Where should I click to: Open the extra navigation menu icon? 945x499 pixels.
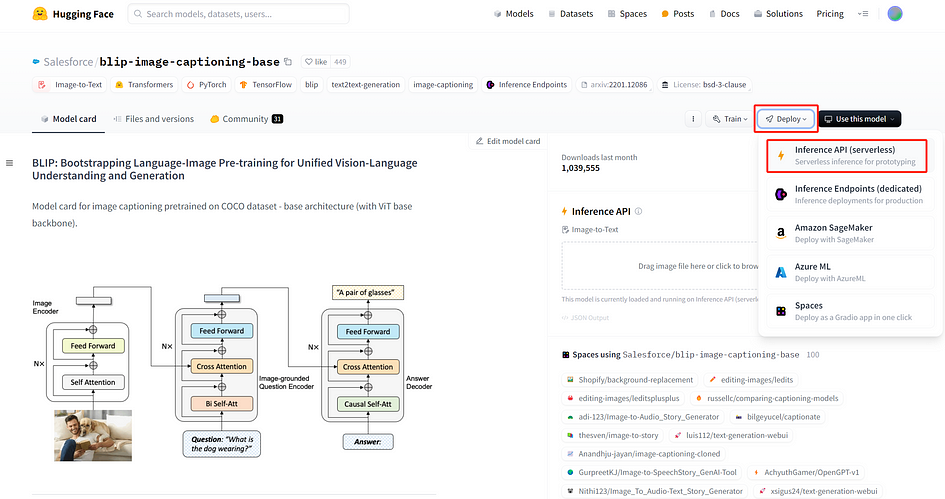[x=863, y=14]
